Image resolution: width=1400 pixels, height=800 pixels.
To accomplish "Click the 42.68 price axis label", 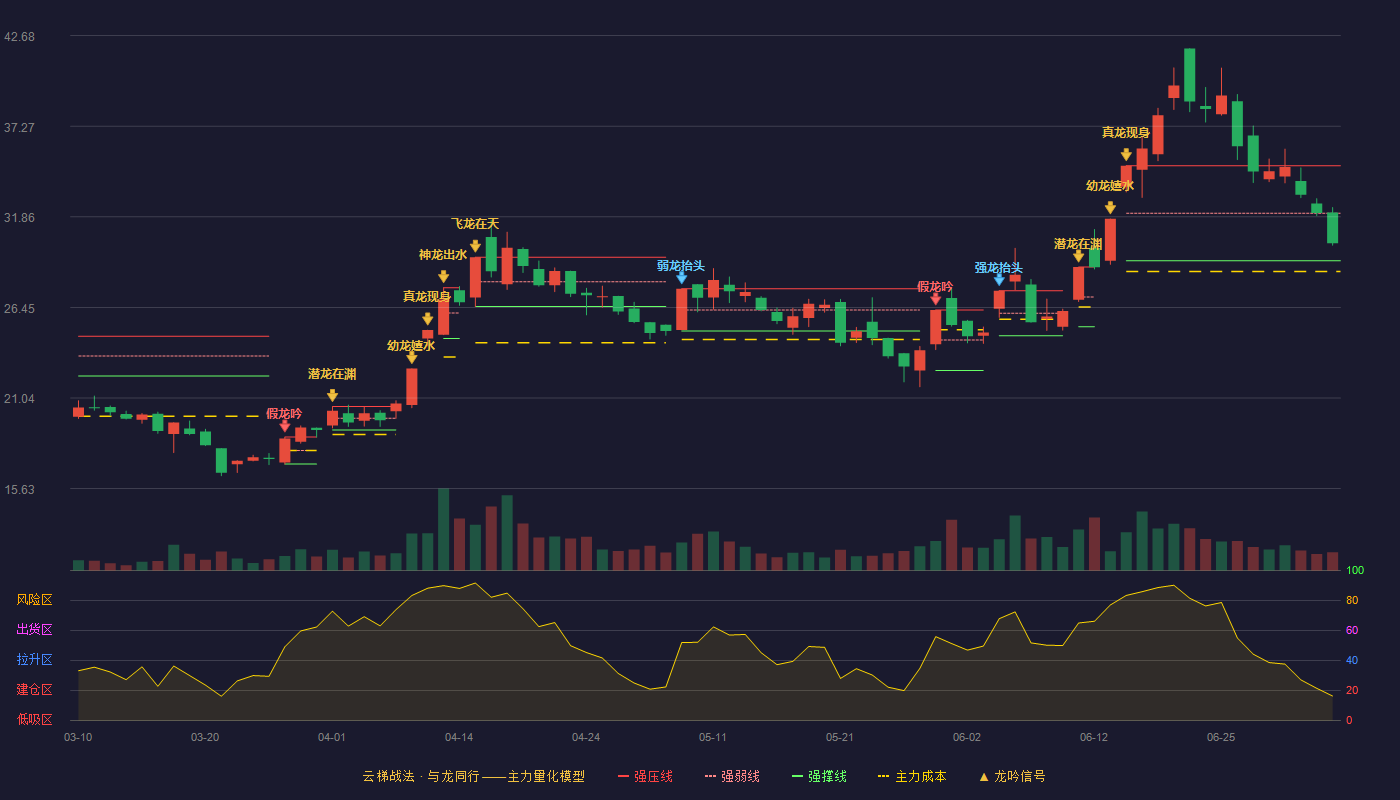I will 19,37.
